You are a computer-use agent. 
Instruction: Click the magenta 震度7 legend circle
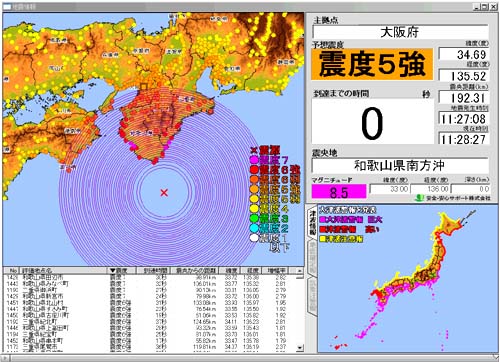coord(254,160)
